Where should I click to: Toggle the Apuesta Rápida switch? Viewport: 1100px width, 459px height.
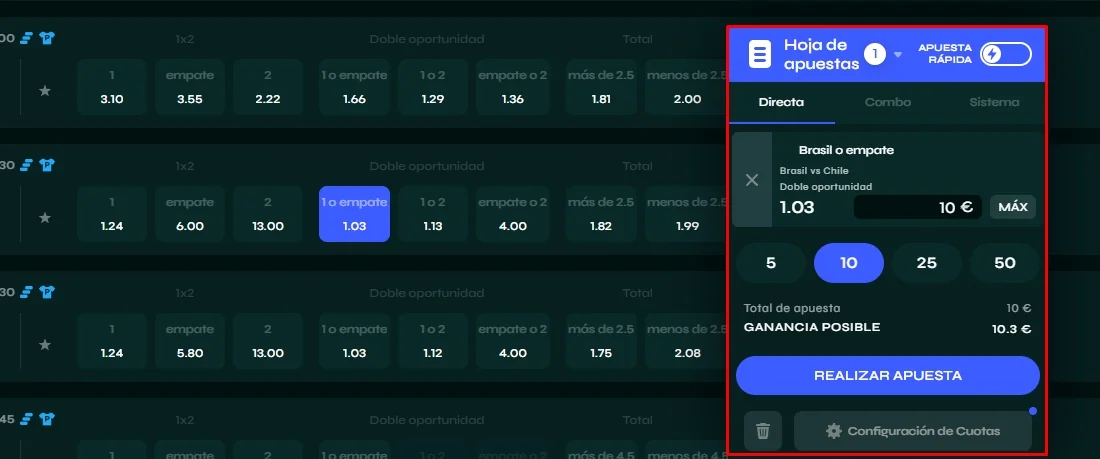click(x=1006, y=54)
